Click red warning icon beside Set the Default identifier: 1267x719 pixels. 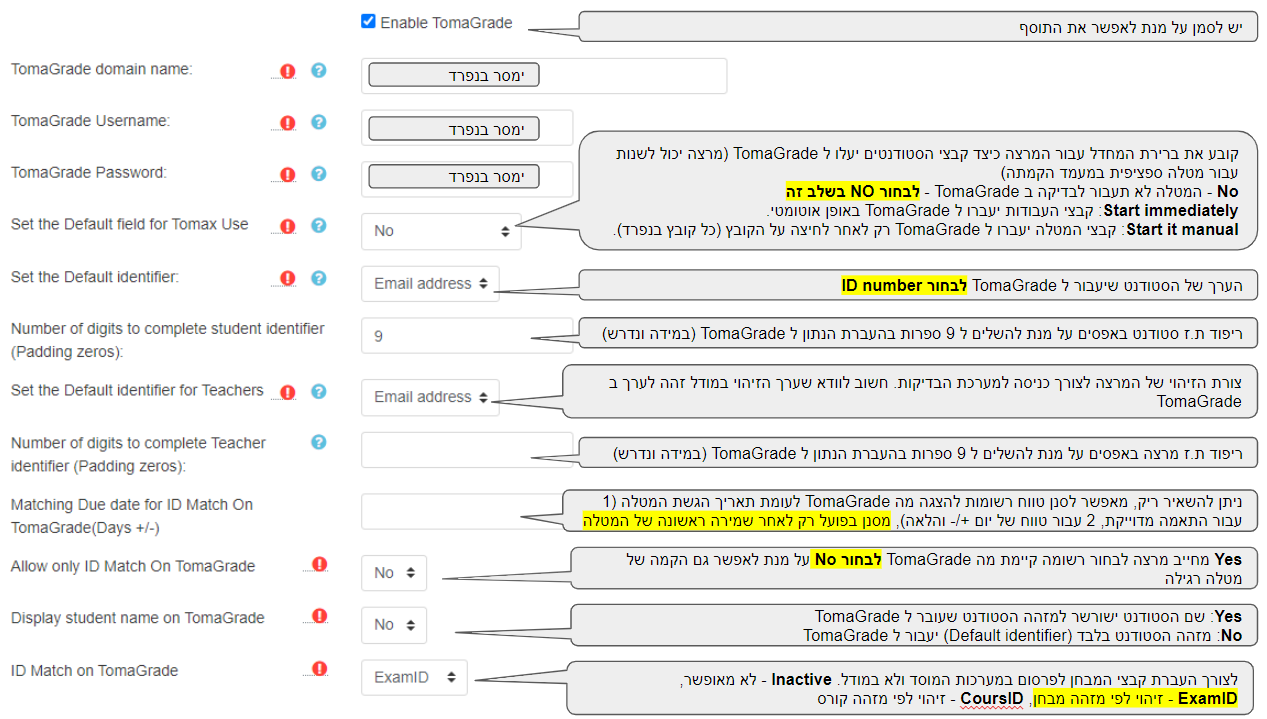[x=288, y=279]
